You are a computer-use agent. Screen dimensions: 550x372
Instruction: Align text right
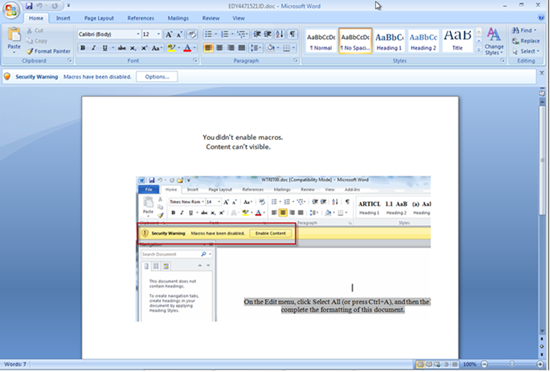click(230, 48)
